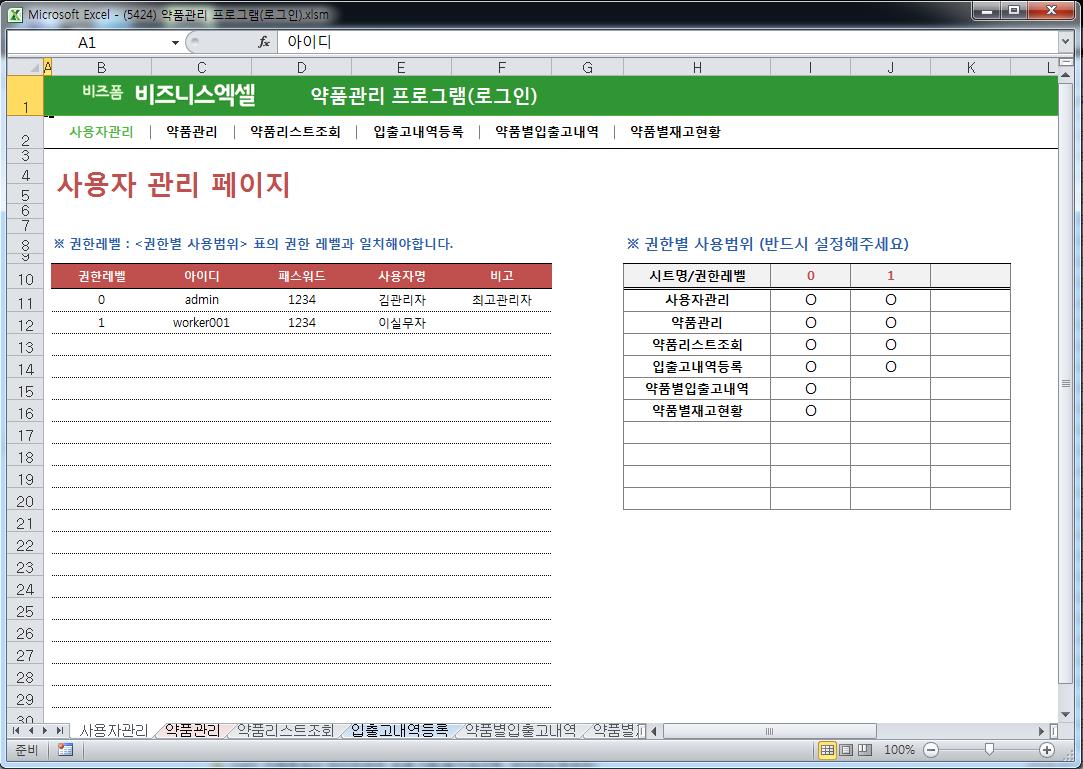Click the Select All corner button
This screenshot has width=1083, height=769.
pos(25,67)
